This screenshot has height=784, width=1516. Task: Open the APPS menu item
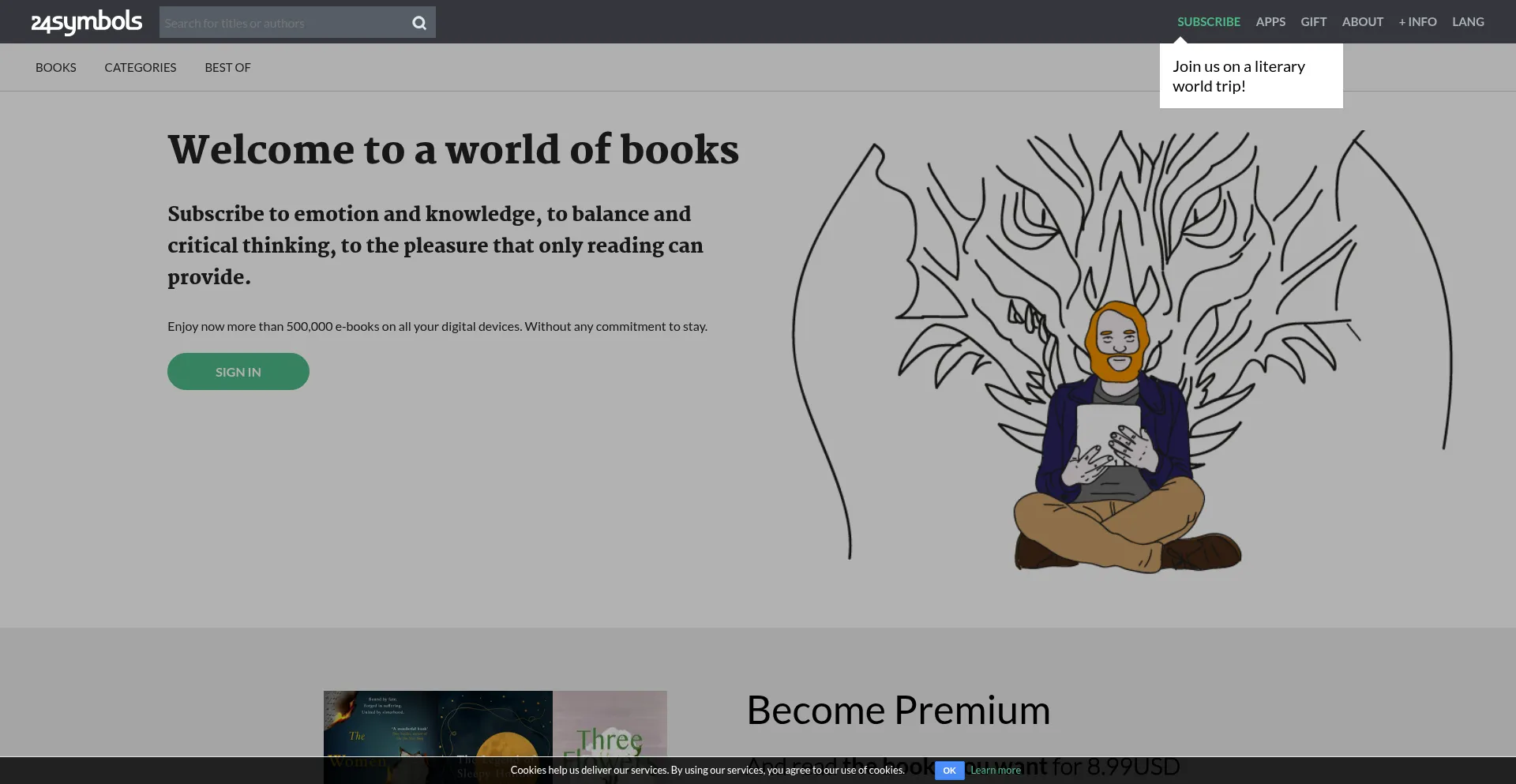coord(1270,21)
